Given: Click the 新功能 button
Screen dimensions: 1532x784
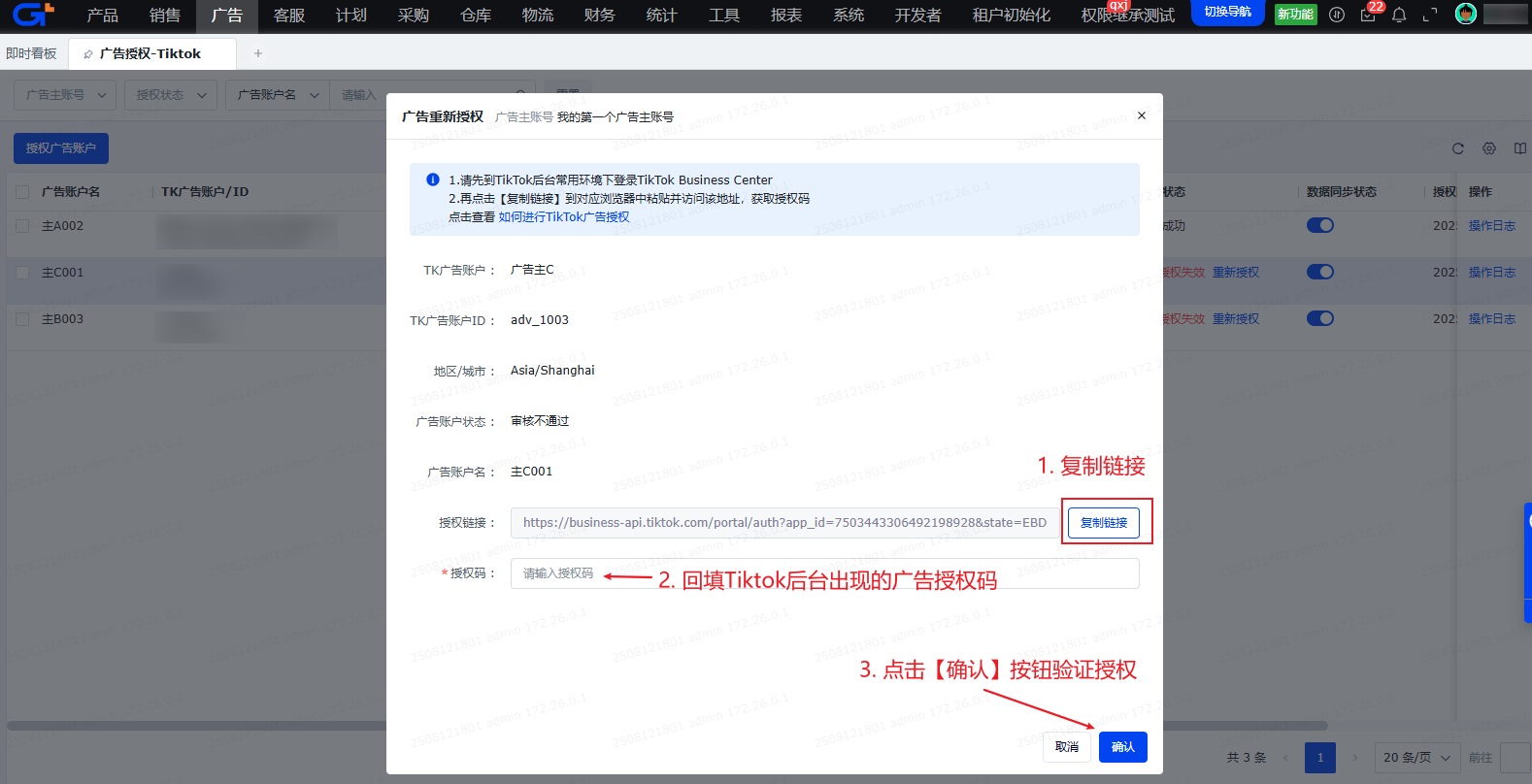Looking at the screenshot, I should [1296, 15].
